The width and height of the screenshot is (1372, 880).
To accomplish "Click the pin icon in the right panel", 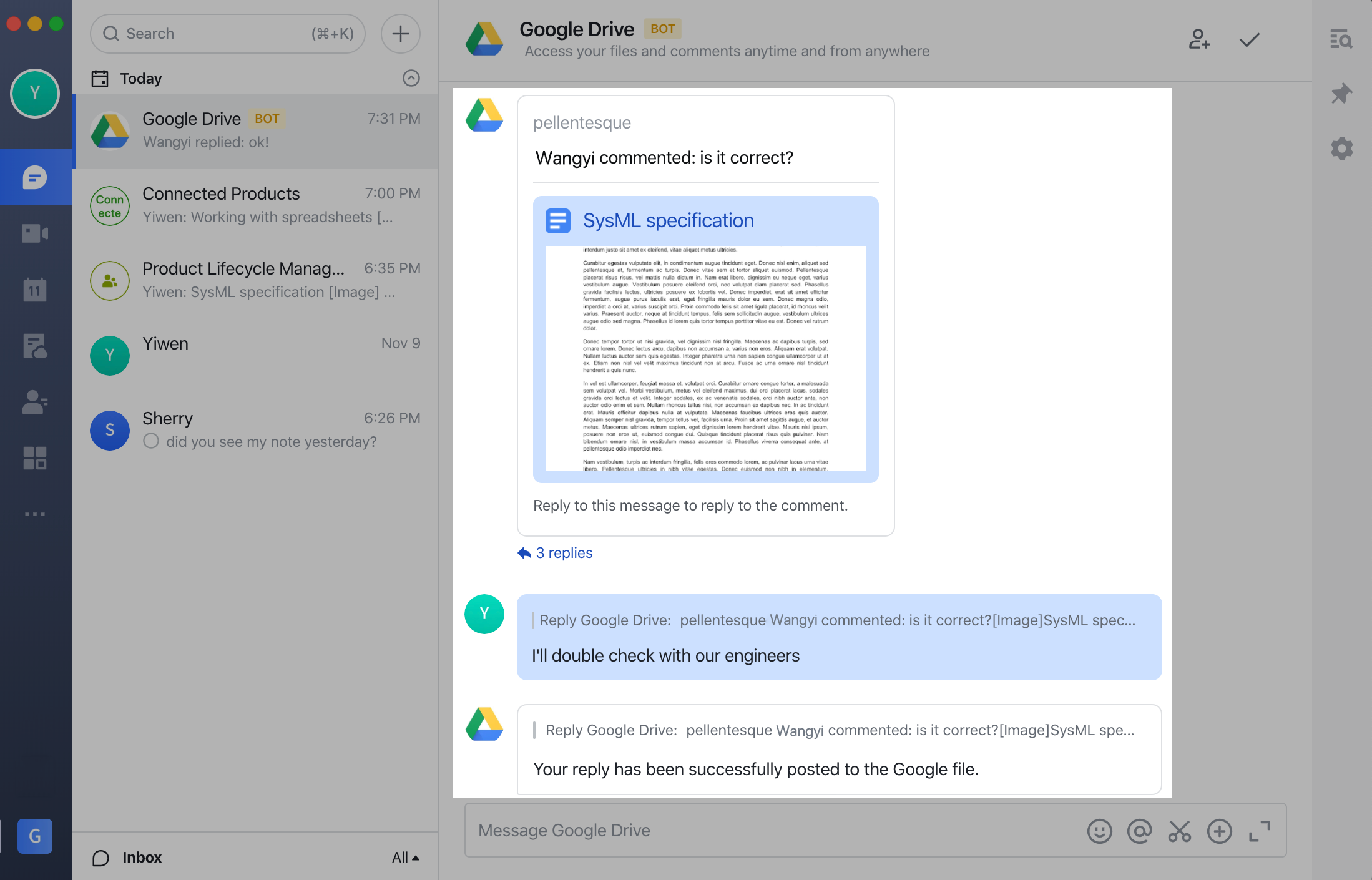I will pyautogui.click(x=1341, y=94).
